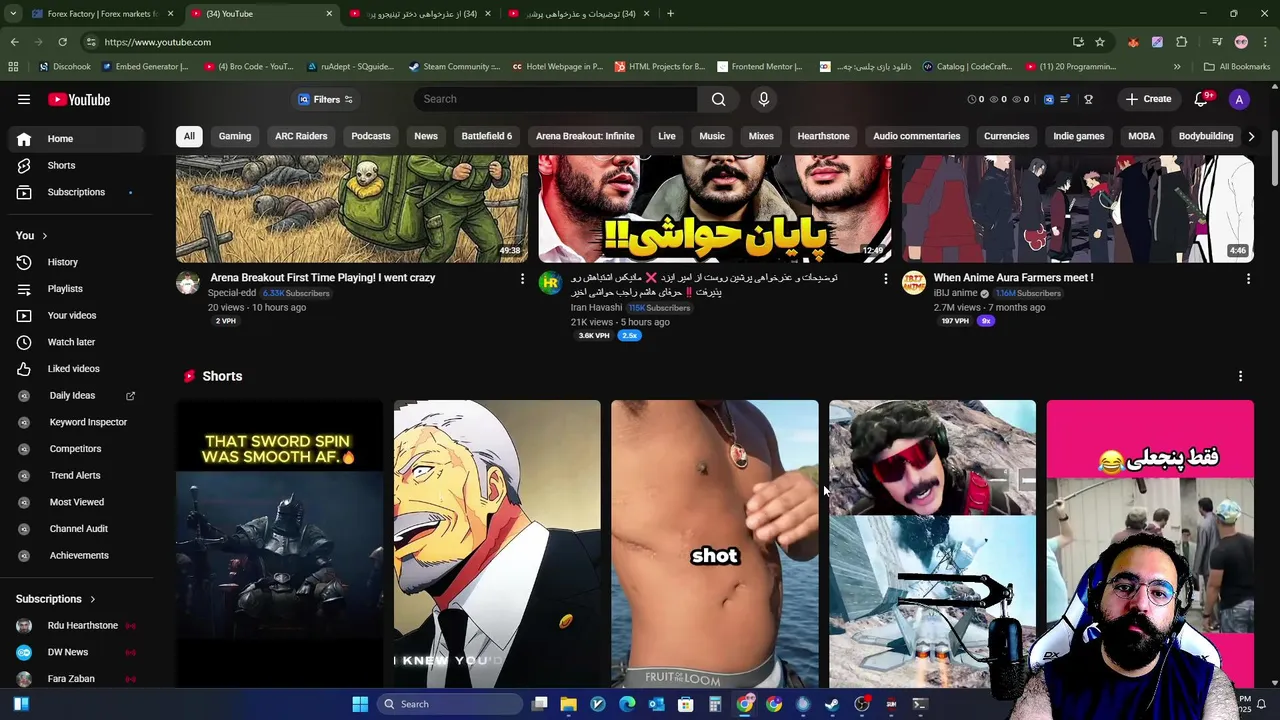Open the purple account avatar menu

coord(1239,99)
